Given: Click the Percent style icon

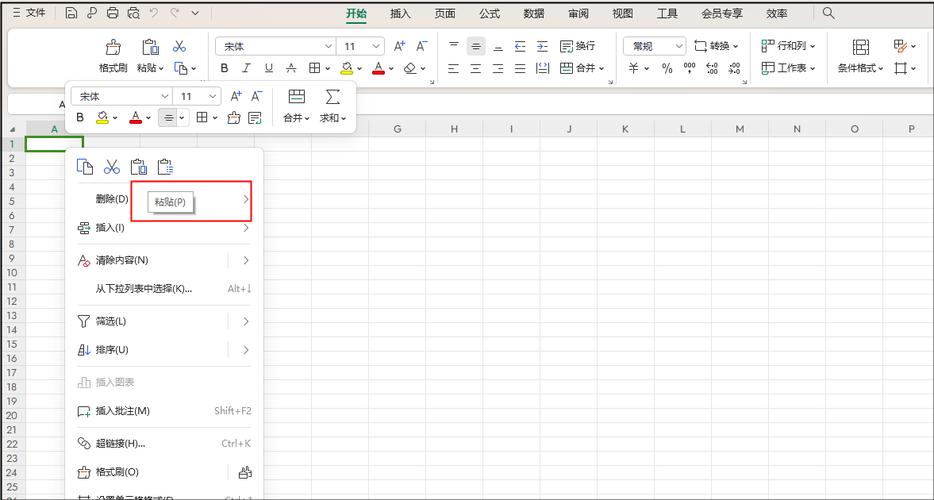Looking at the screenshot, I should (x=667, y=69).
